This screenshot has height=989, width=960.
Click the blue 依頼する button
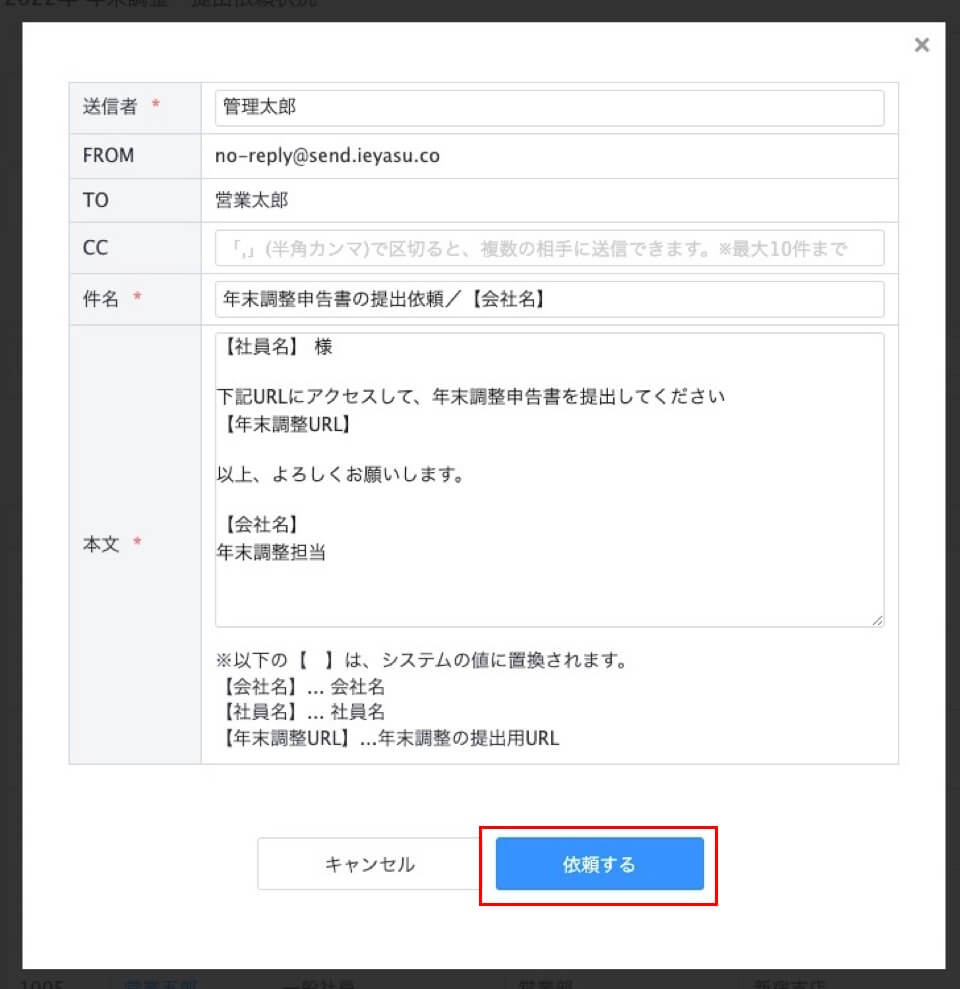coord(599,864)
